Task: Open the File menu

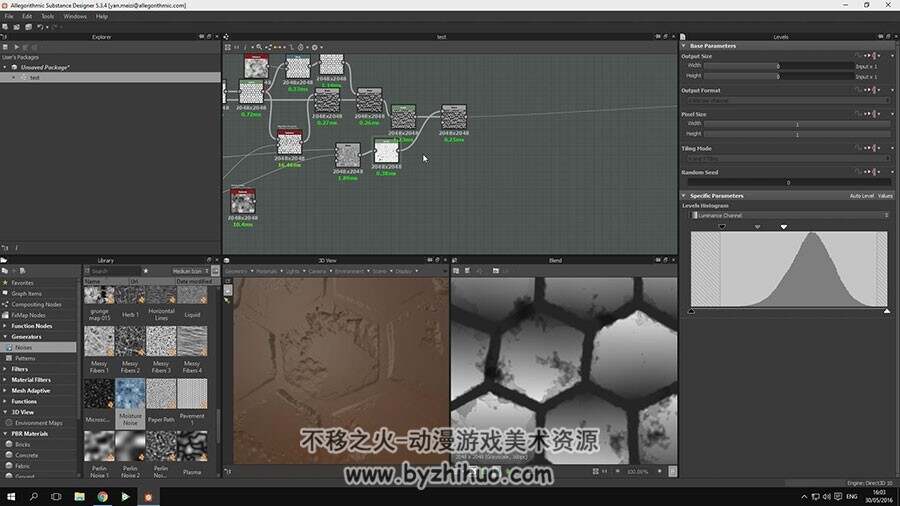Action: pos(9,17)
